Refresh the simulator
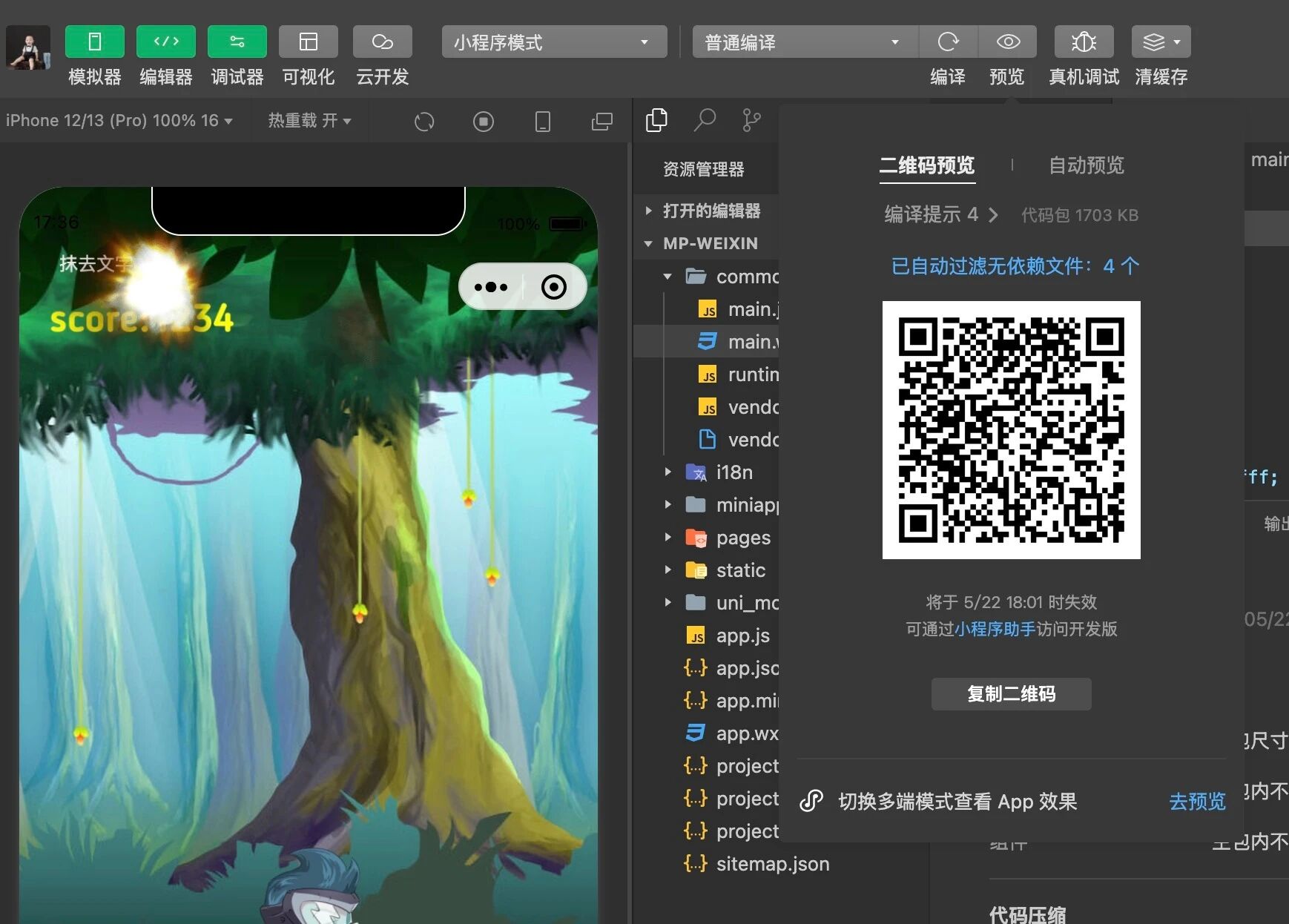 click(424, 121)
